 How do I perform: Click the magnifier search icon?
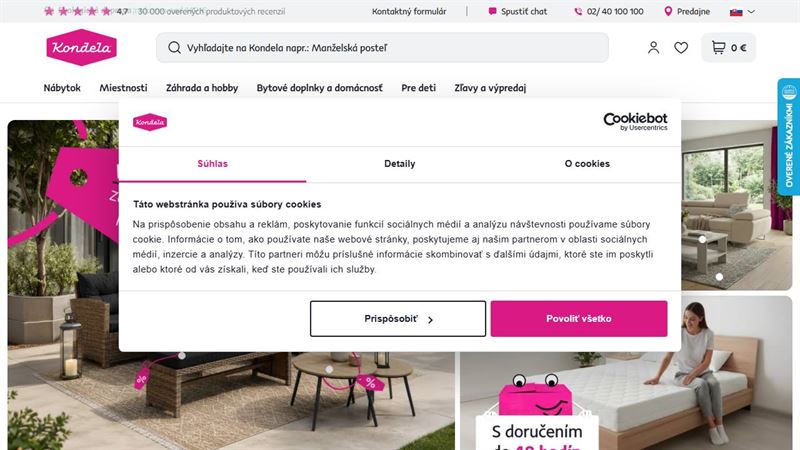pos(174,48)
